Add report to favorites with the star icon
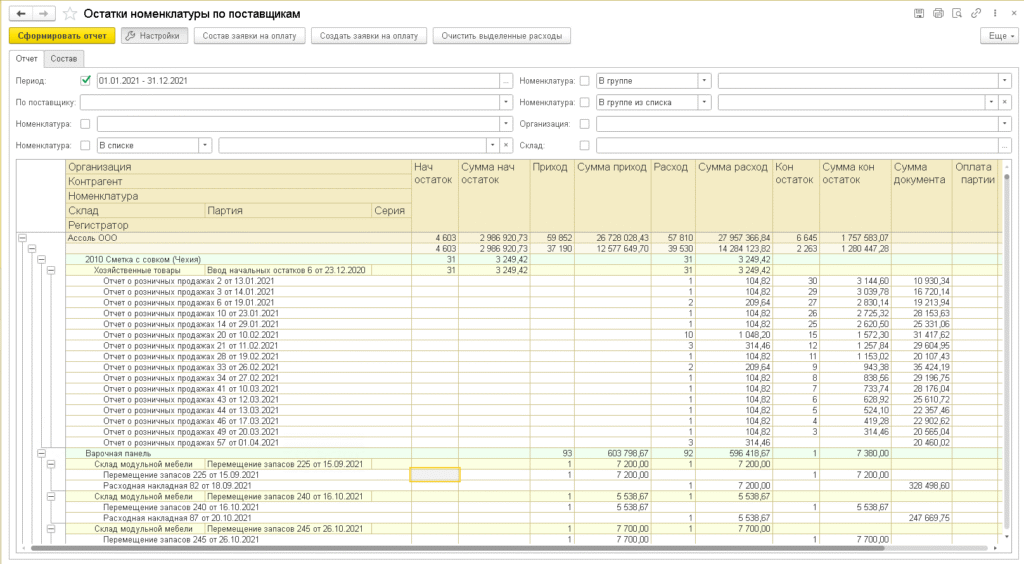 click(68, 14)
